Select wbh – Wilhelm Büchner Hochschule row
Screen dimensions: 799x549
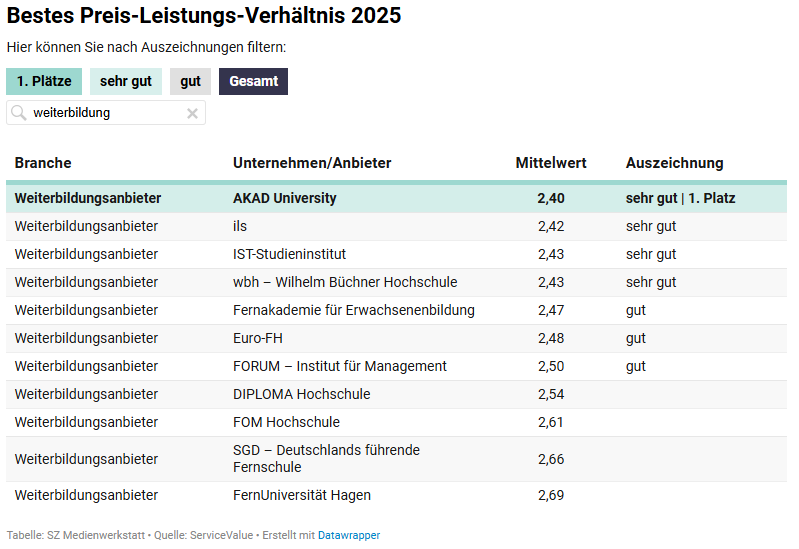click(345, 282)
